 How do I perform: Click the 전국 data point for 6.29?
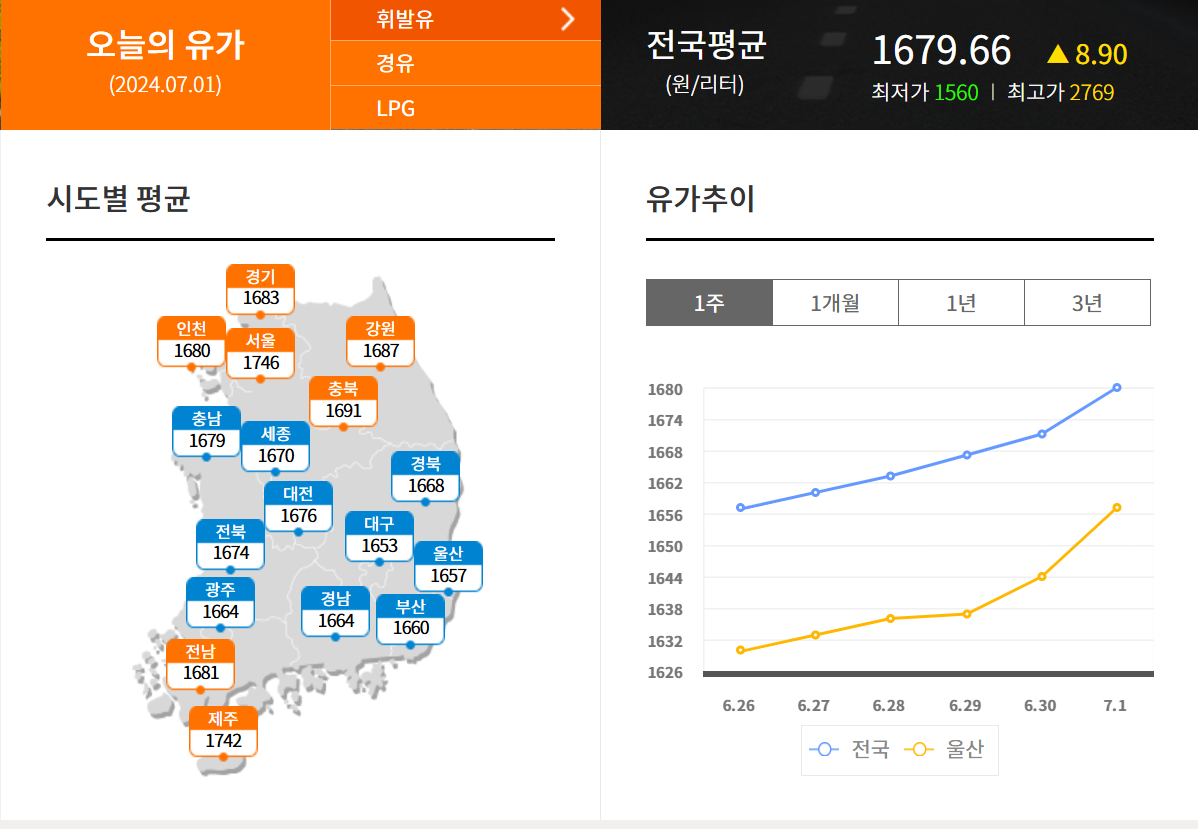coord(967,455)
